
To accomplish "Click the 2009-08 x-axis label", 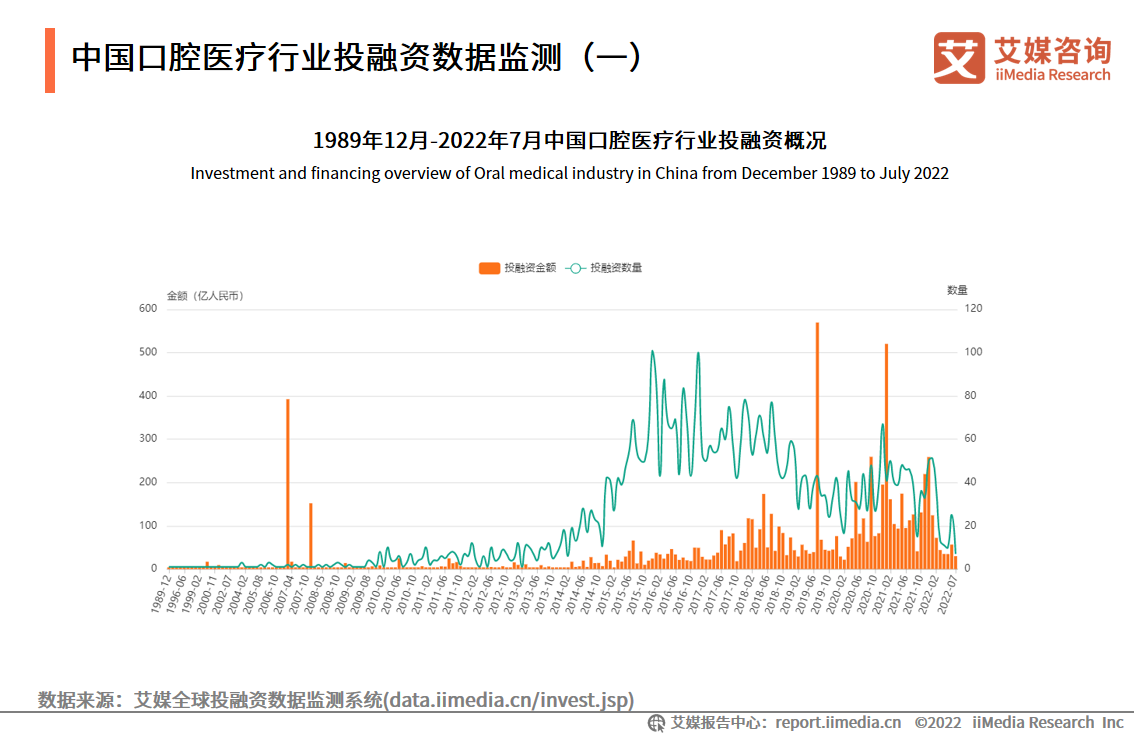I will [x=360, y=594].
